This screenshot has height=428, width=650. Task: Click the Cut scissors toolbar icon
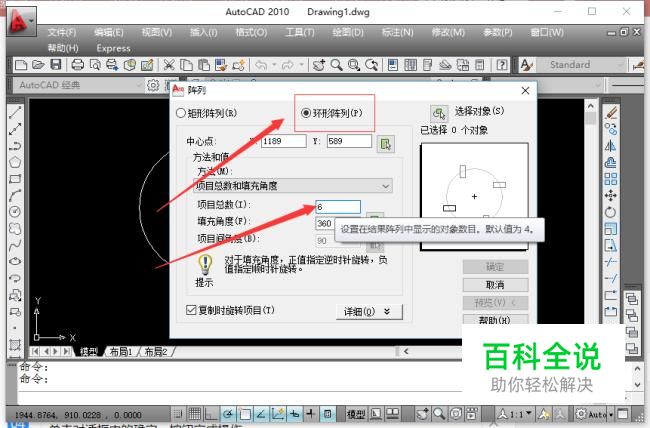pos(168,65)
